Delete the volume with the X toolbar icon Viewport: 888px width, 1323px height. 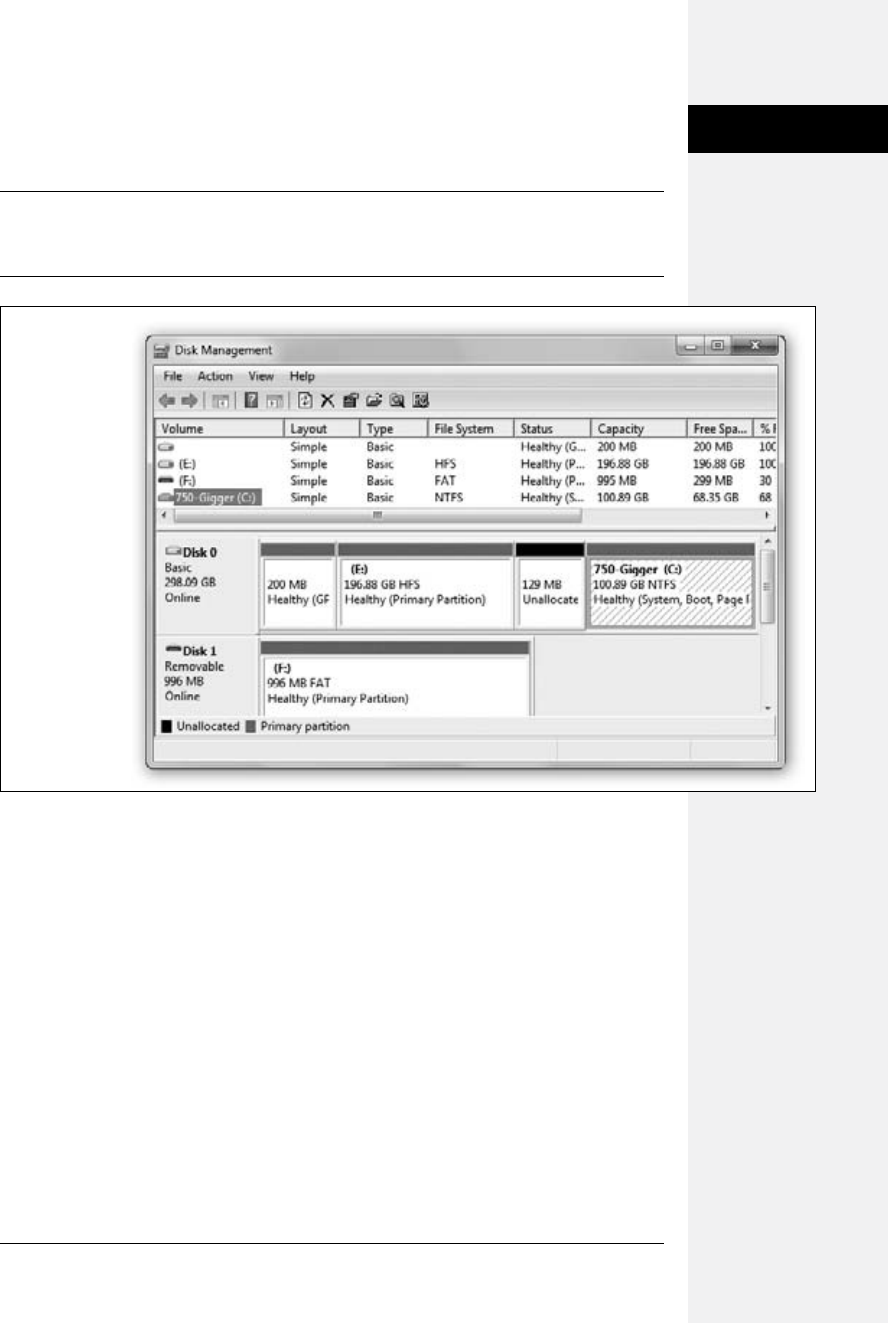(x=326, y=401)
